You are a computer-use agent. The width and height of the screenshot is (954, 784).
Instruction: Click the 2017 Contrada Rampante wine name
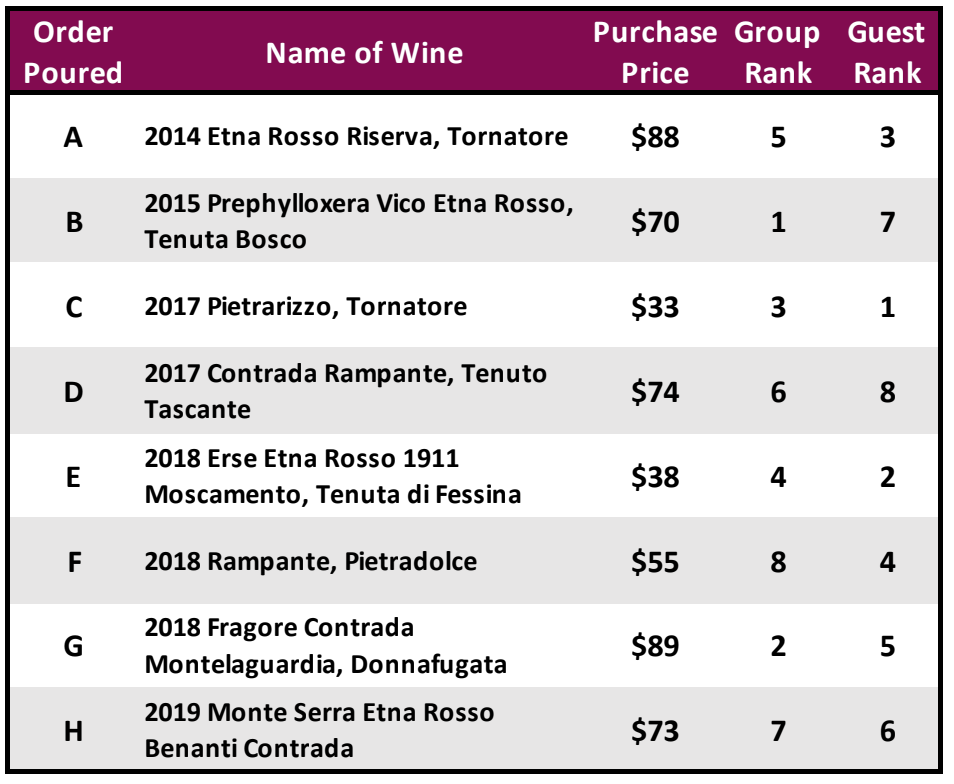pyautogui.click(x=346, y=391)
